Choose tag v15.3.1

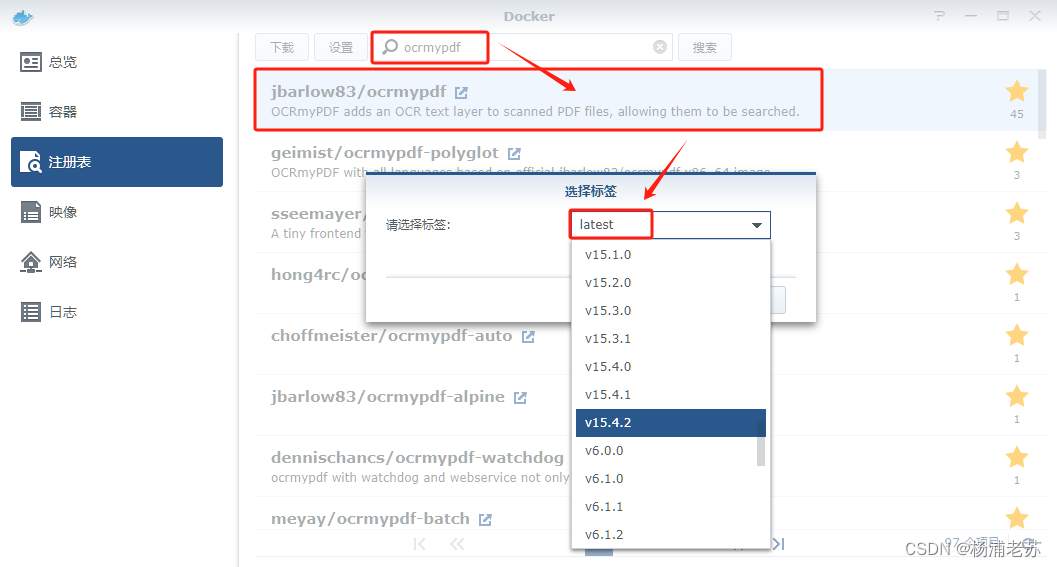click(x=671, y=338)
